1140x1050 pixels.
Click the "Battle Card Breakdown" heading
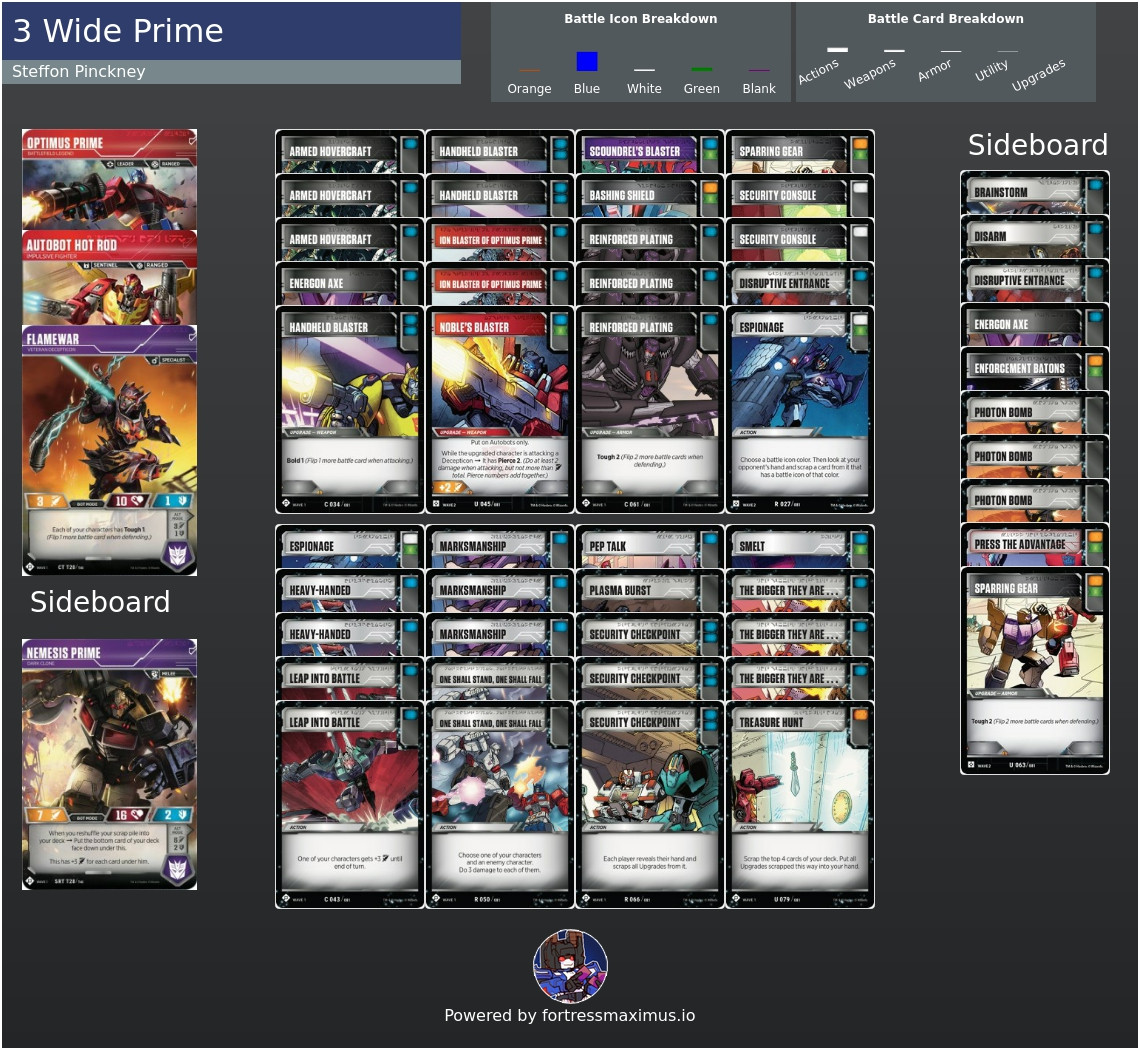945,19
